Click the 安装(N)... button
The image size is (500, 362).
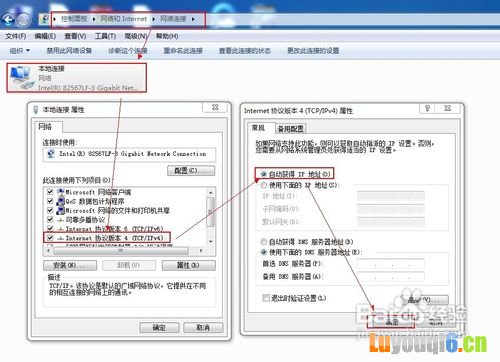pyautogui.click(x=70, y=265)
